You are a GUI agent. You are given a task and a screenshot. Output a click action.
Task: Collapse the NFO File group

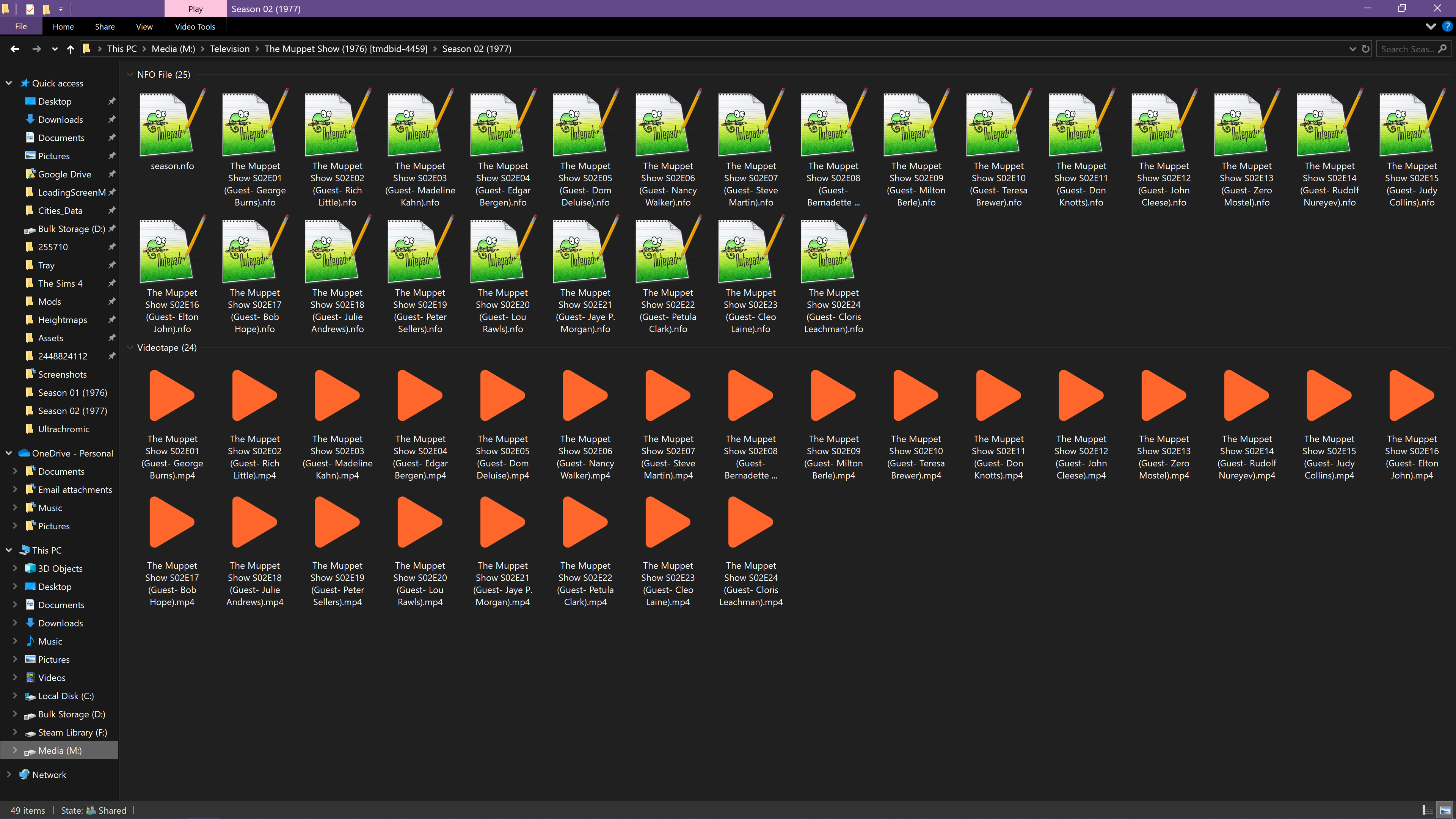pos(130,75)
